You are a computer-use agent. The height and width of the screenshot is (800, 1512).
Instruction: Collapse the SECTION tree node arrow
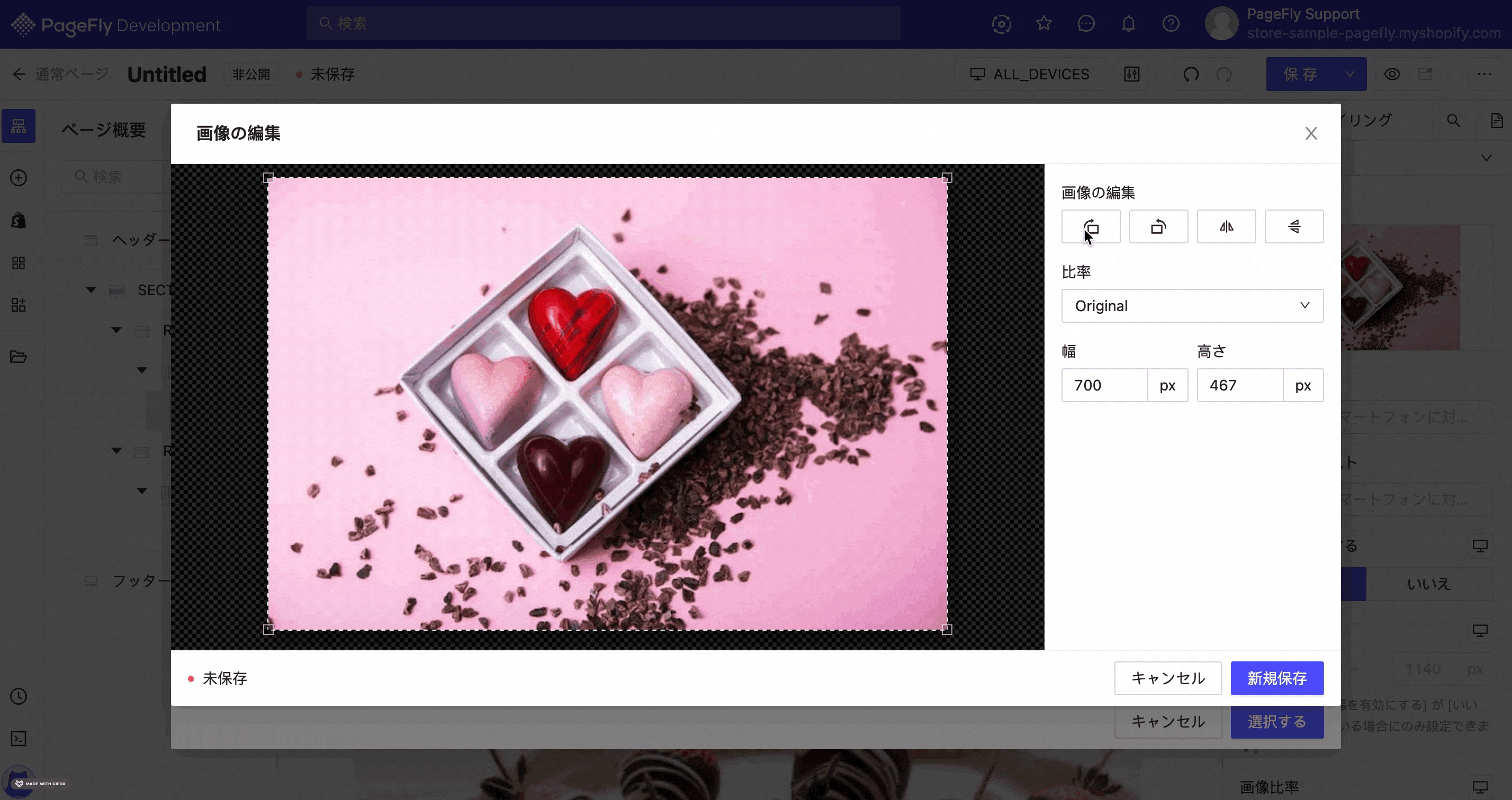[x=91, y=290]
